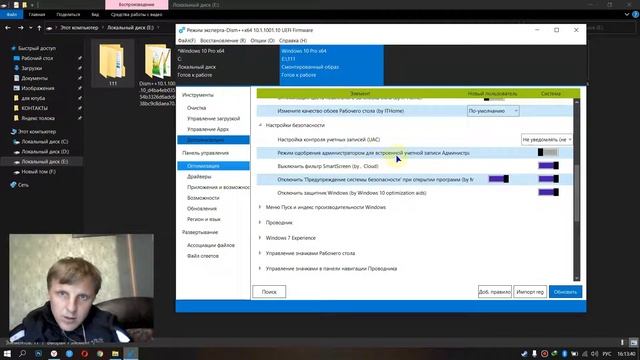Toggle Отключить защитник Windows switch
This screenshot has width=640, height=360.
coord(548,192)
